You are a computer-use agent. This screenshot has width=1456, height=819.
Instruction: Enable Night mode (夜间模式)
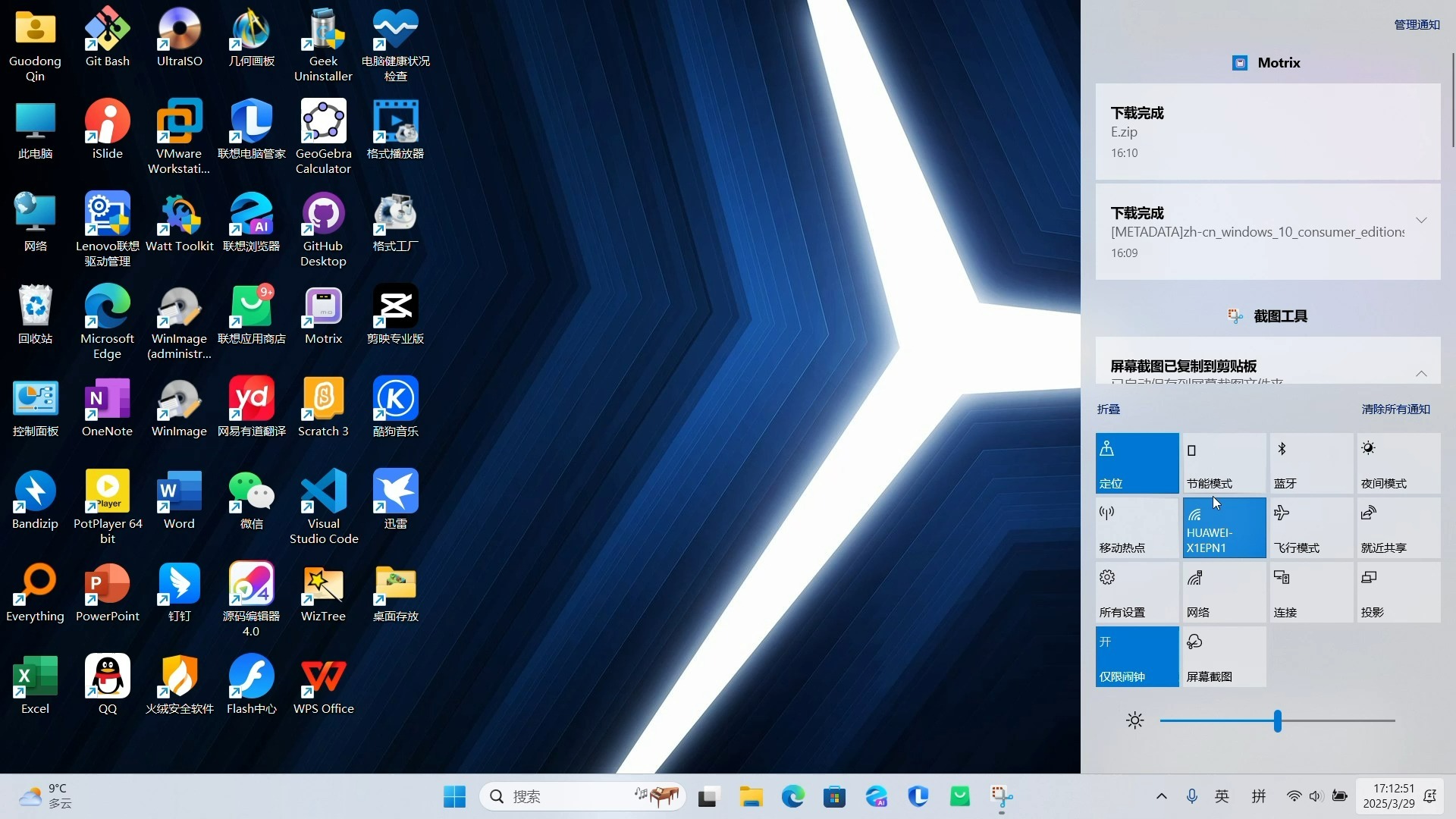click(1398, 463)
